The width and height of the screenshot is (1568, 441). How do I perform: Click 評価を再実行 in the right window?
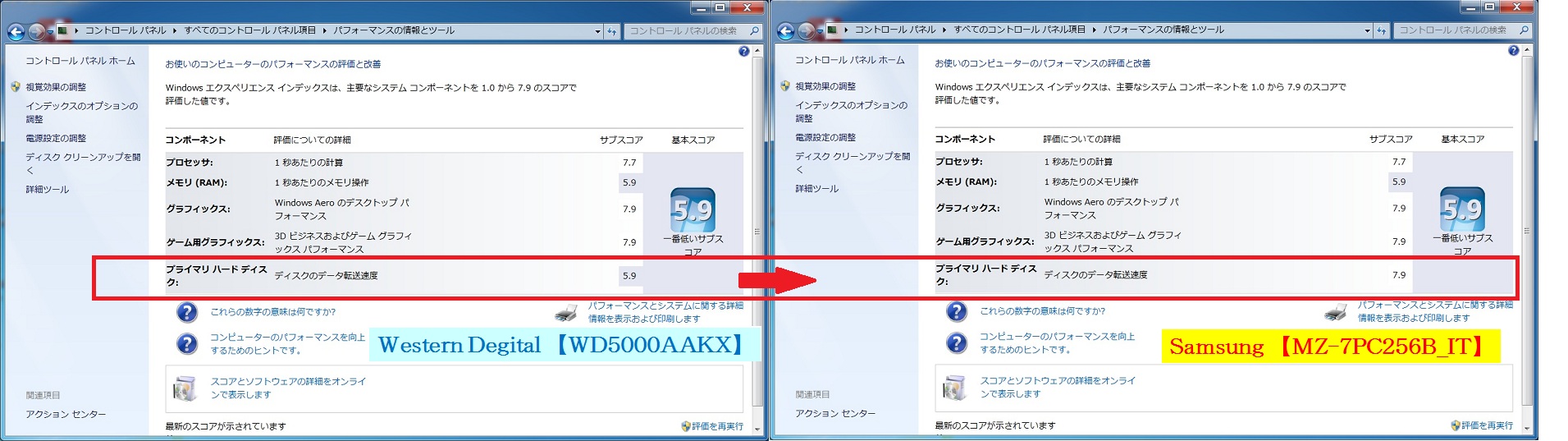click(x=1487, y=425)
